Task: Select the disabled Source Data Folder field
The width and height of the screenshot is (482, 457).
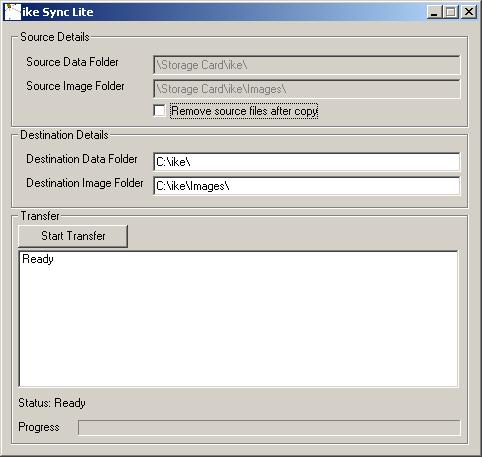Action: tap(307, 65)
